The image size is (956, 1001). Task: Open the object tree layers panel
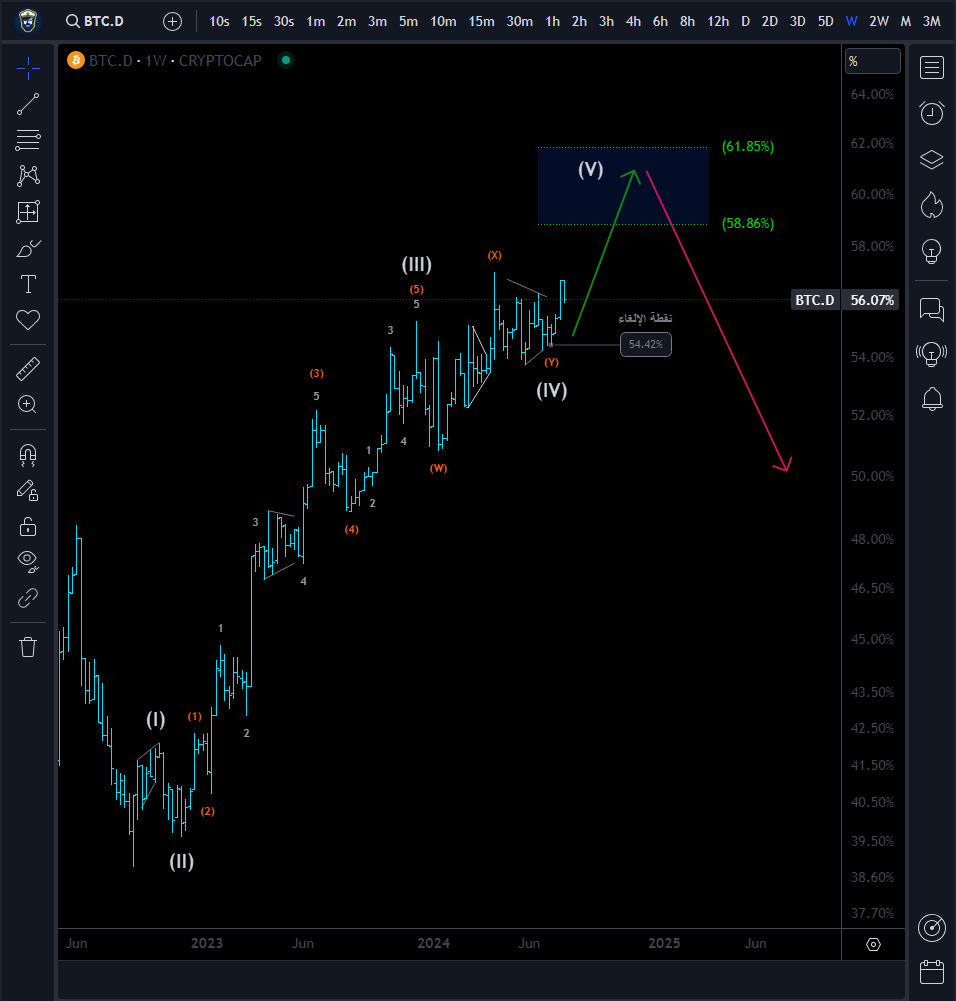pyautogui.click(x=932, y=160)
